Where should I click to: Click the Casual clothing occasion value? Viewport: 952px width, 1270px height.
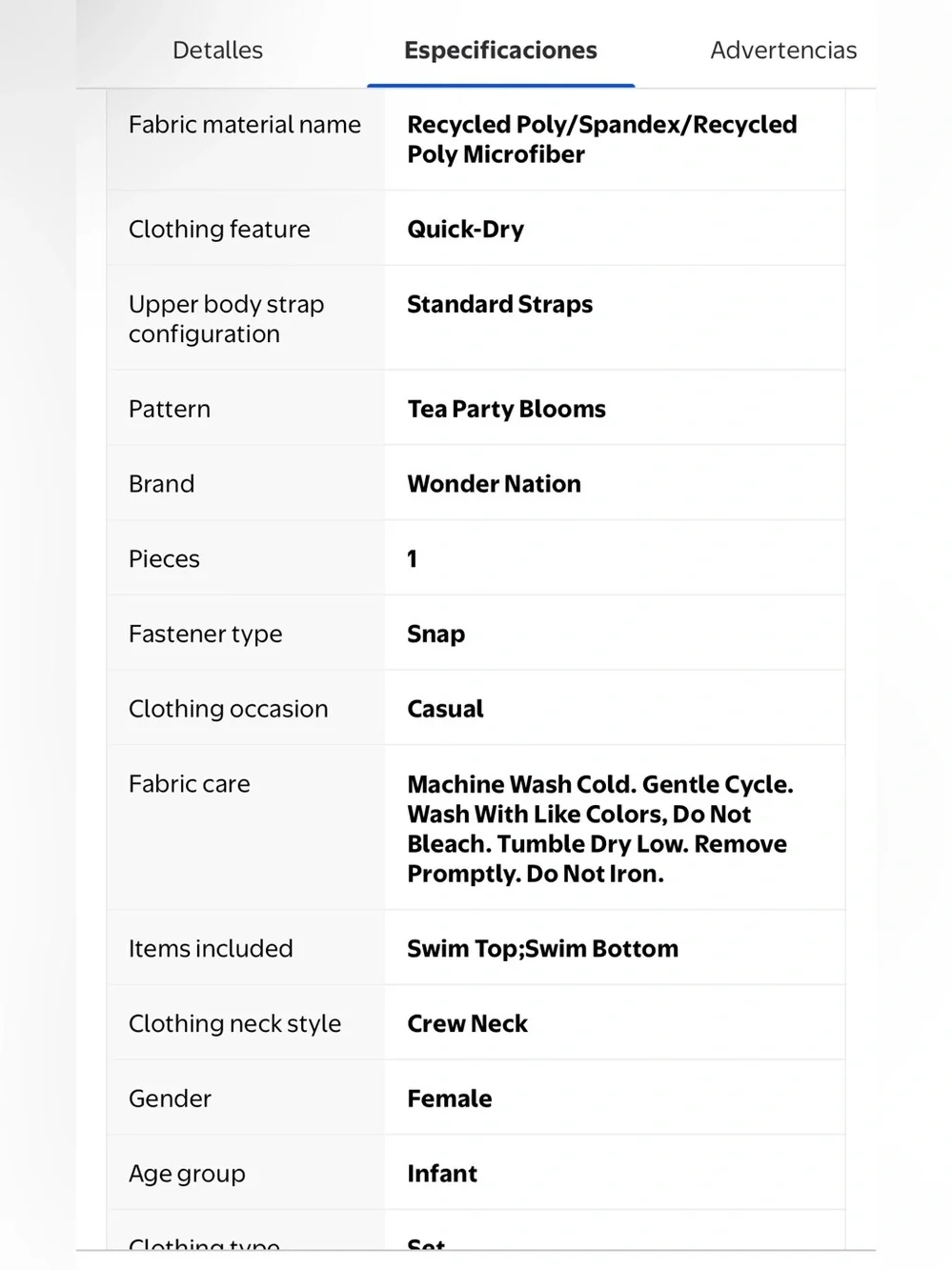[x=445, y=709]
